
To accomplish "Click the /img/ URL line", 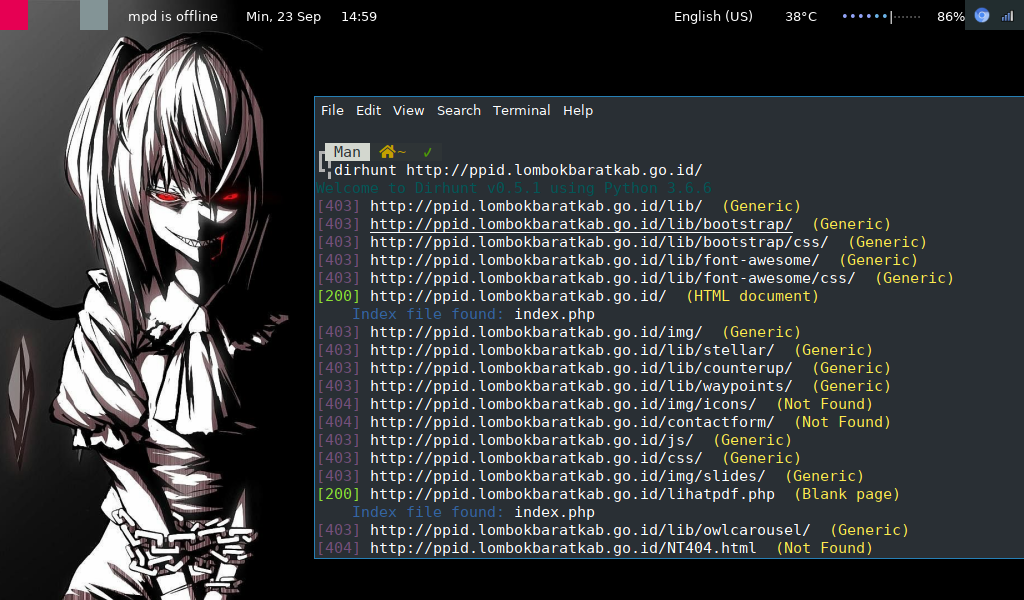I will coord(536,332).
